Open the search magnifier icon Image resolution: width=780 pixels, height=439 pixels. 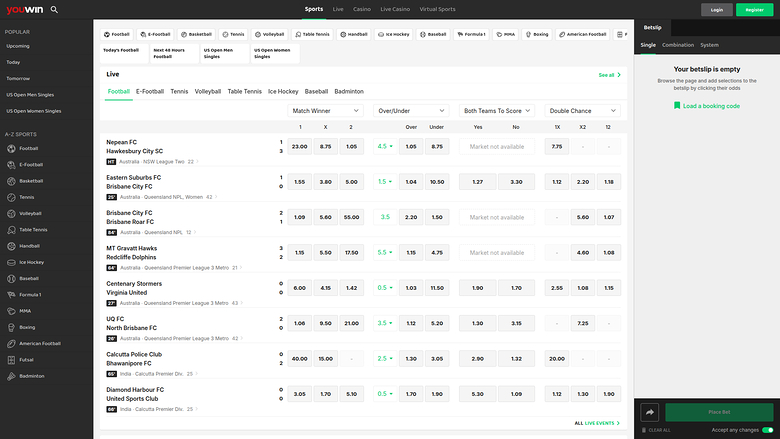click(x=54, y=9)
